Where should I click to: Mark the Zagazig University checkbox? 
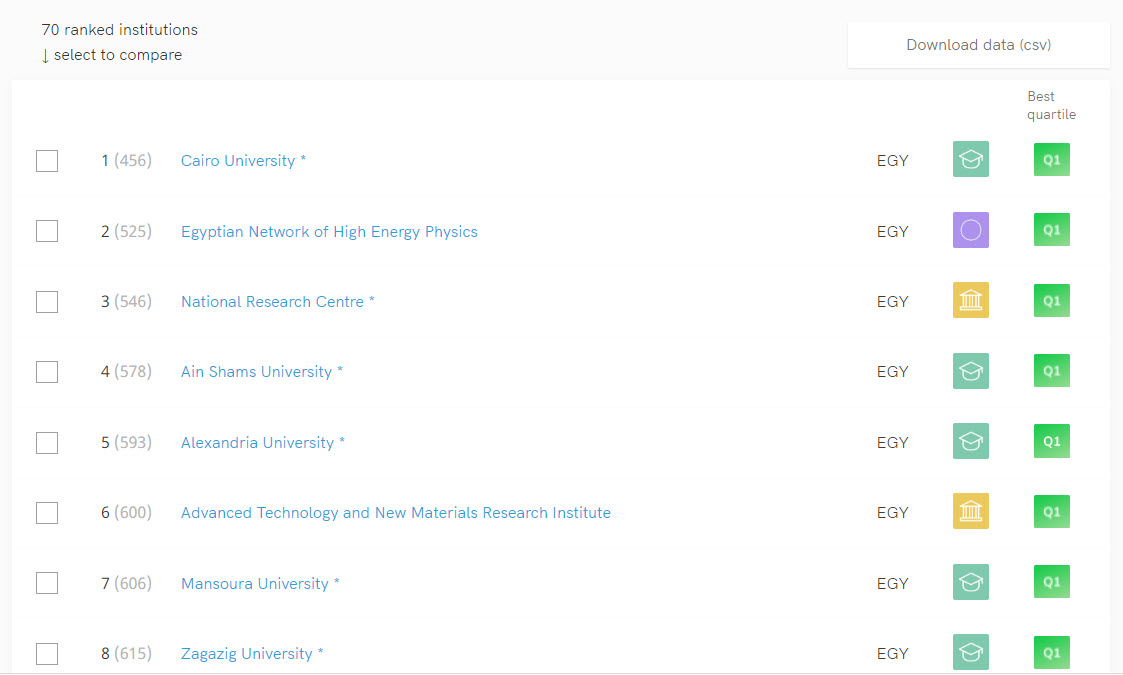pos(47,654)
